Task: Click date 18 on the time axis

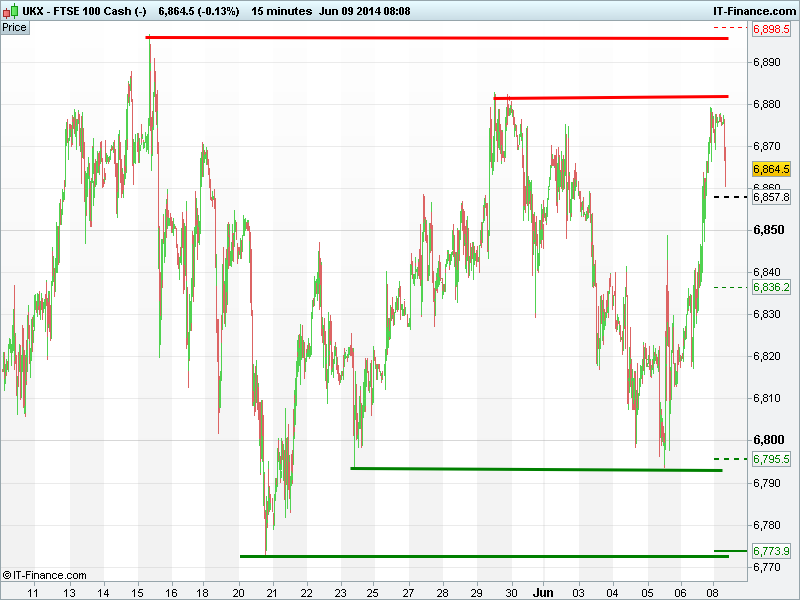Action: click(203, 593)
